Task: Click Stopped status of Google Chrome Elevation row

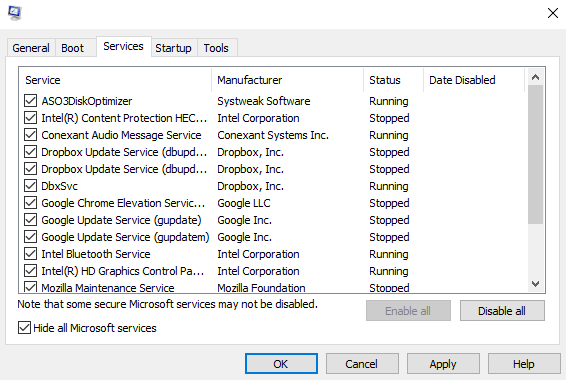Action: point(389,203)
